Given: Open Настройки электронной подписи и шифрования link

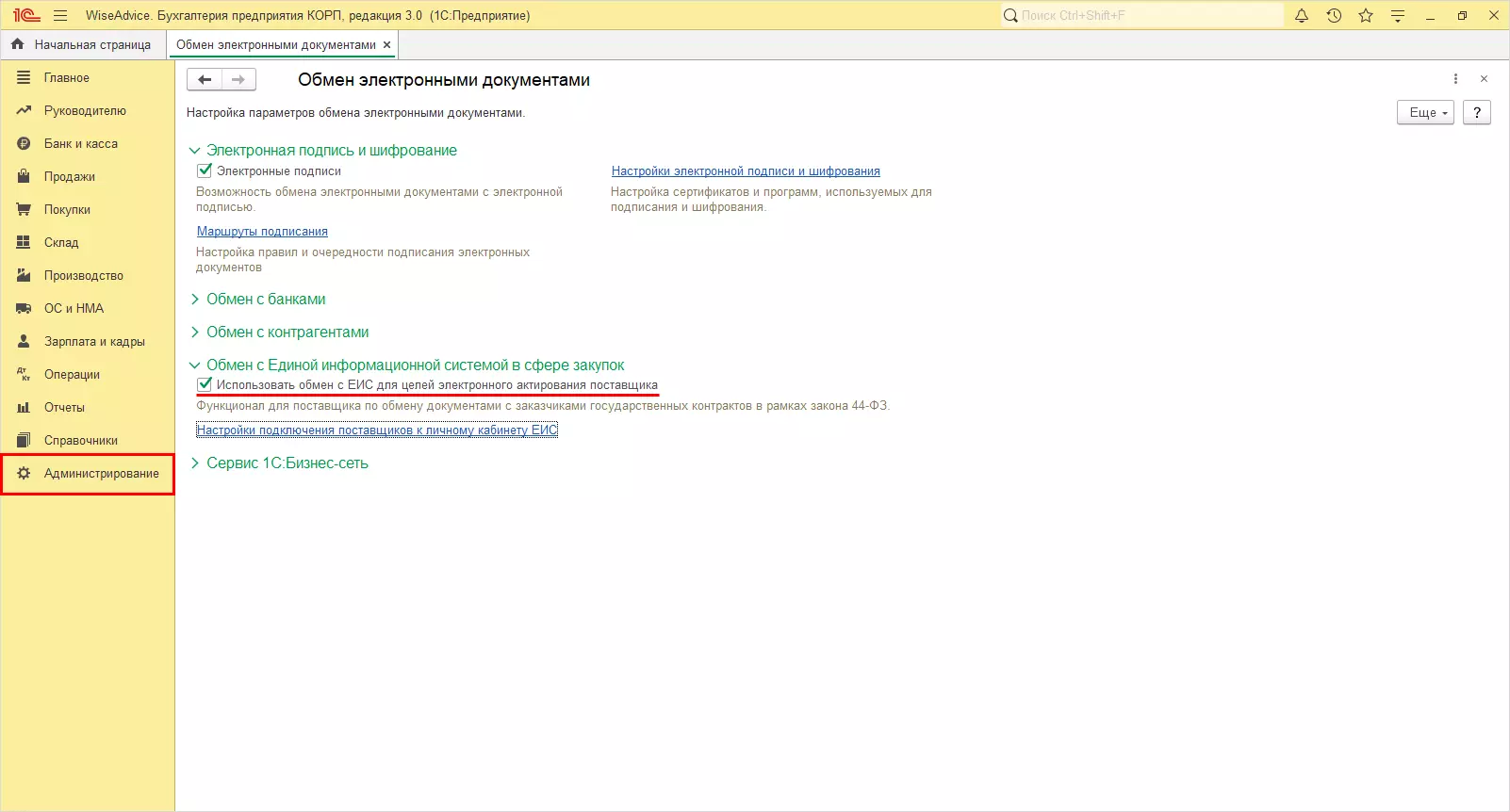Looking at the screenshot, I should click(746, 171).
